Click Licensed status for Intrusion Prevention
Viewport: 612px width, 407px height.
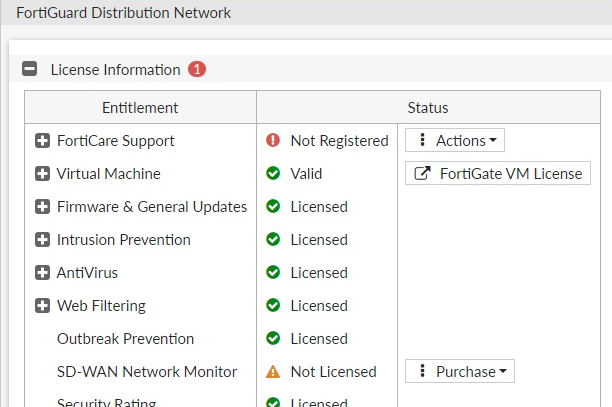pyautogui.click(x=319, y=240)
